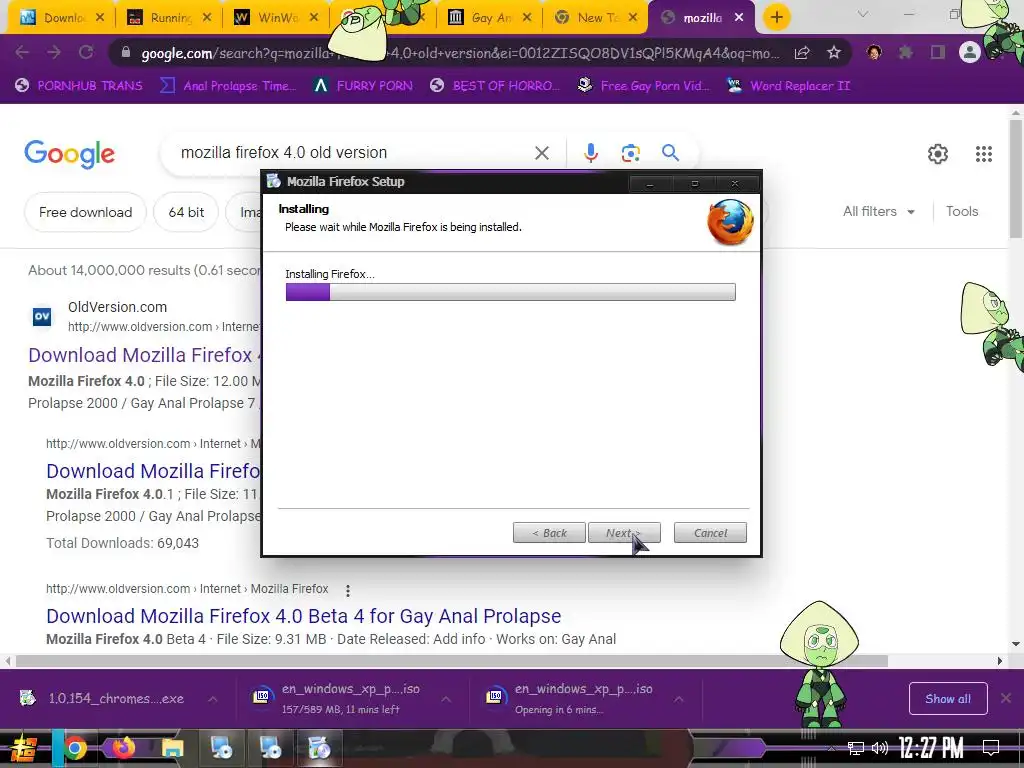Click Next in the Firefox Setup dialog
Image resolution: width=1024 pixels, height=768 pixels.
coord(624,533)
